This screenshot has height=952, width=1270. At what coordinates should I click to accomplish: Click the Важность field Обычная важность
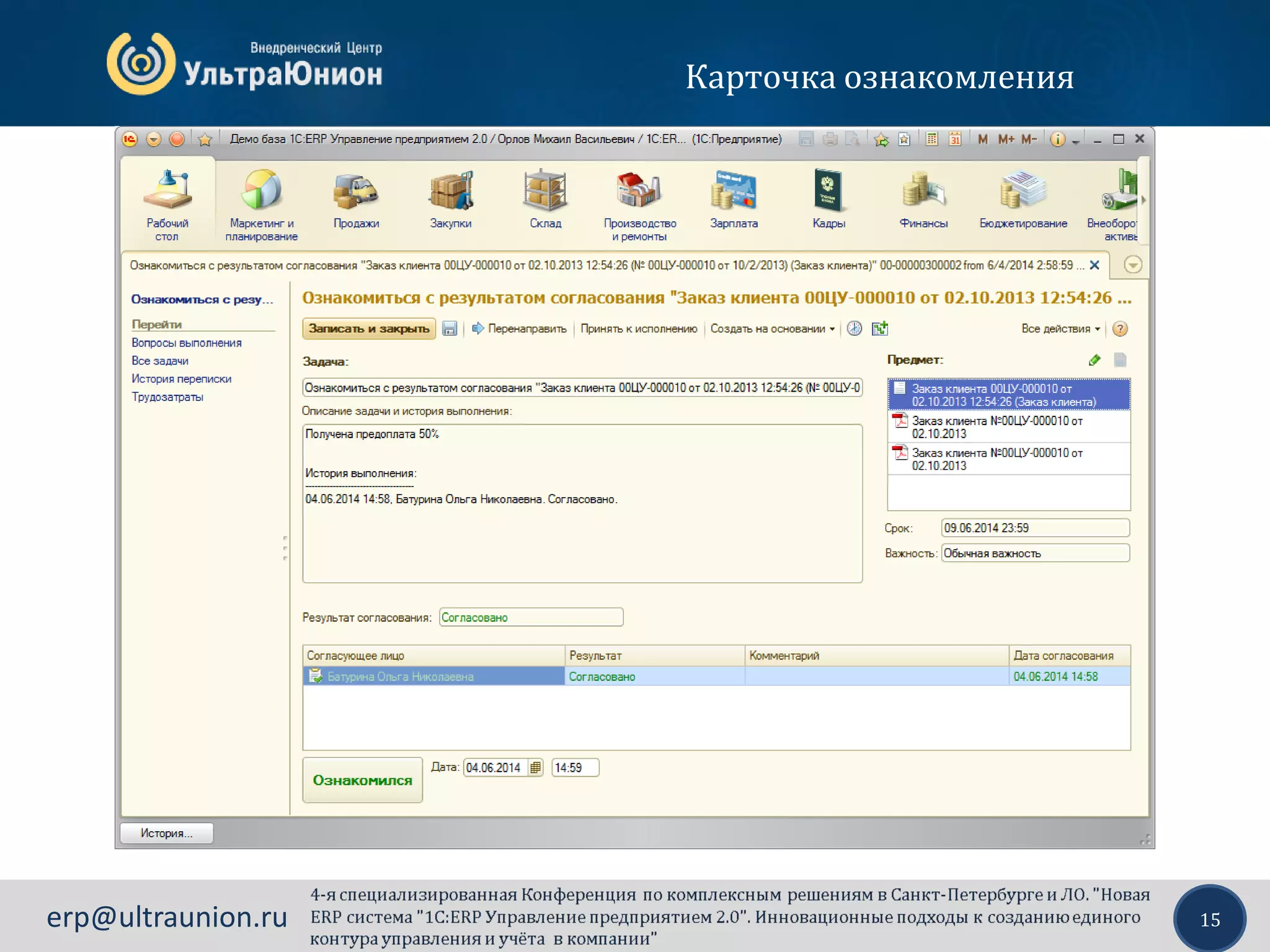pos(1035,553)
